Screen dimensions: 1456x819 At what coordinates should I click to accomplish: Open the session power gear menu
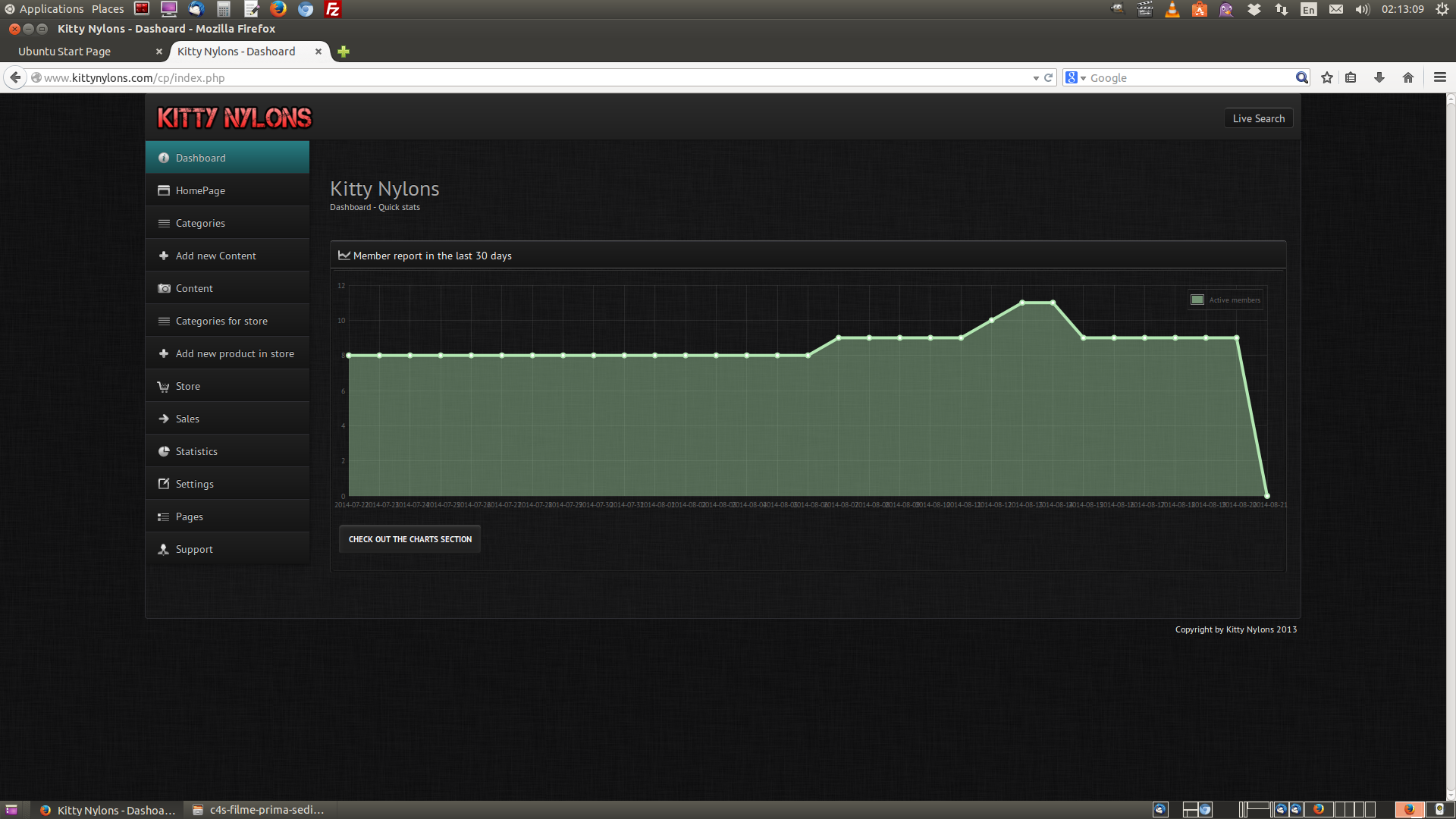point(1442,9)
